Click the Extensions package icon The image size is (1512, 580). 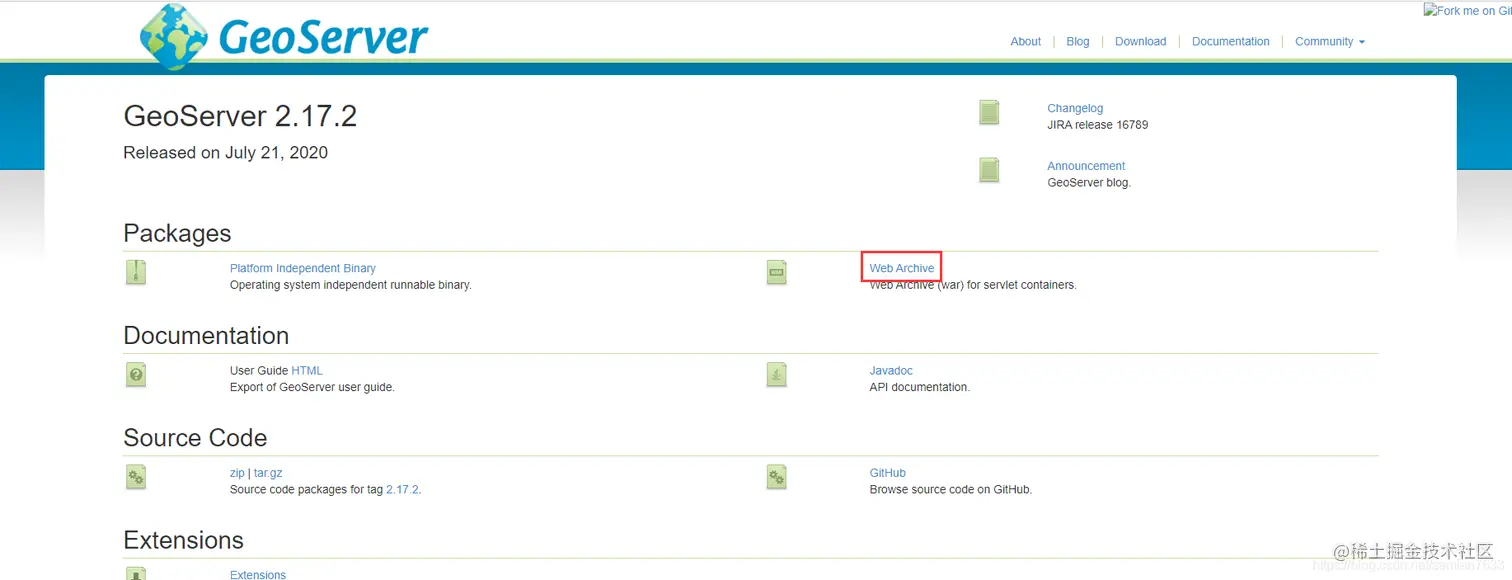point(136,574)
